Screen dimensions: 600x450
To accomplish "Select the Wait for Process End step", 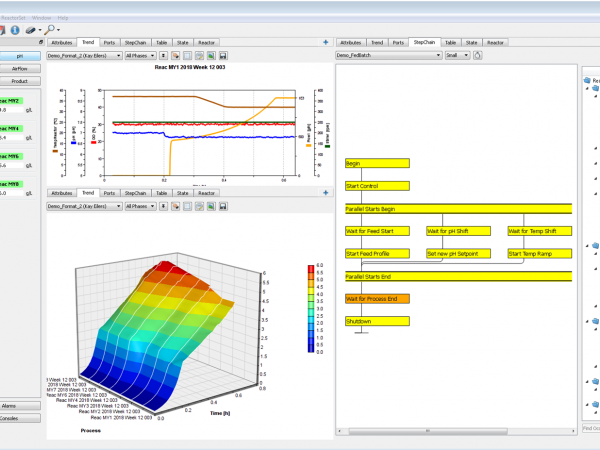I will (x=377, y=299).
